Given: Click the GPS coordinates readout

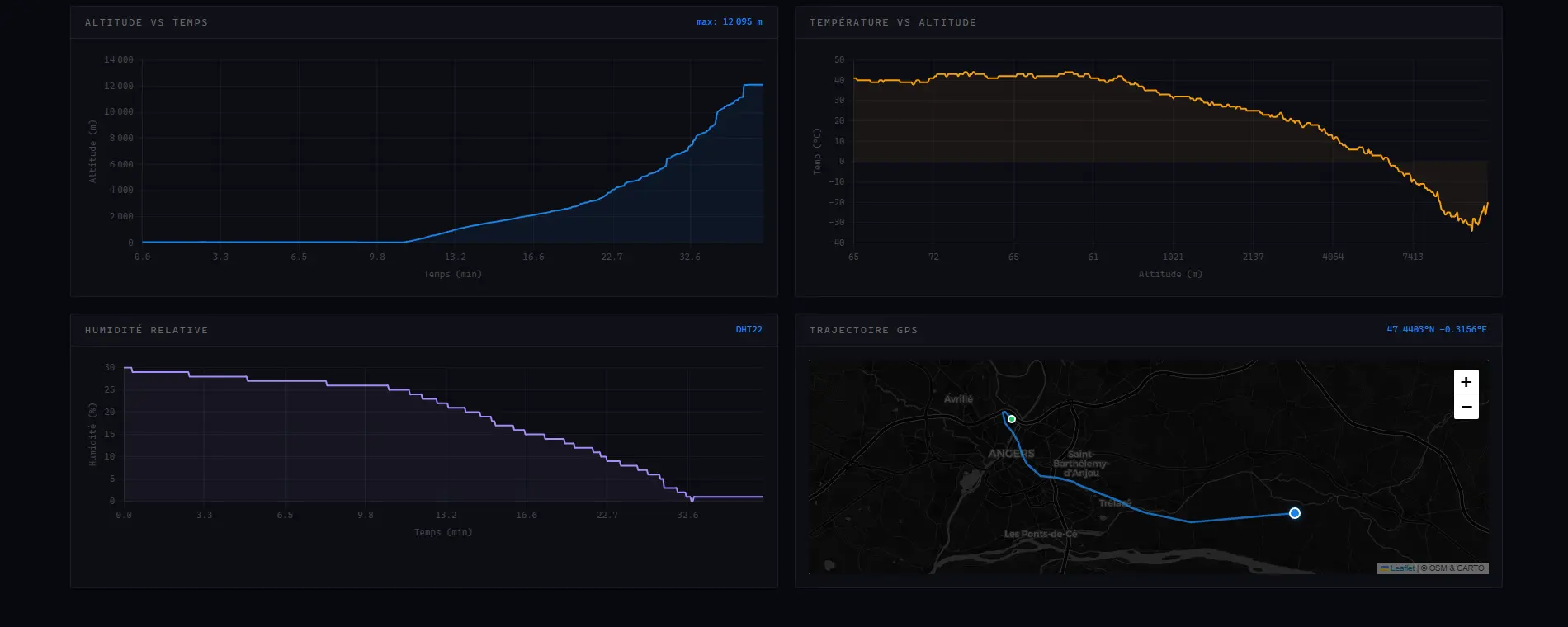Looking at the screenshot, I should point(1437,330).
